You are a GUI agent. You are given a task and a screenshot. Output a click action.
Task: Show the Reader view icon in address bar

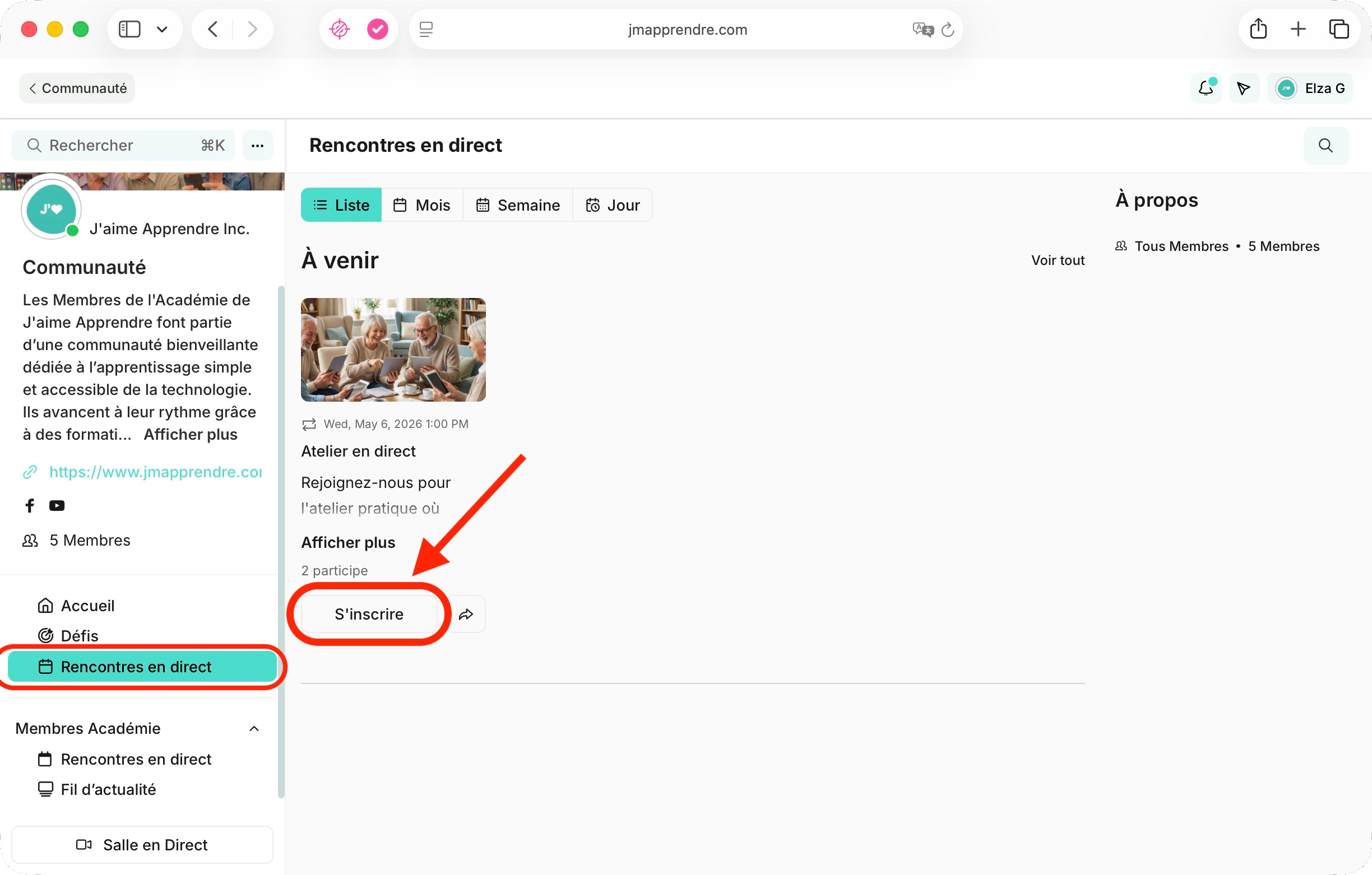click(x=426, y=29)
